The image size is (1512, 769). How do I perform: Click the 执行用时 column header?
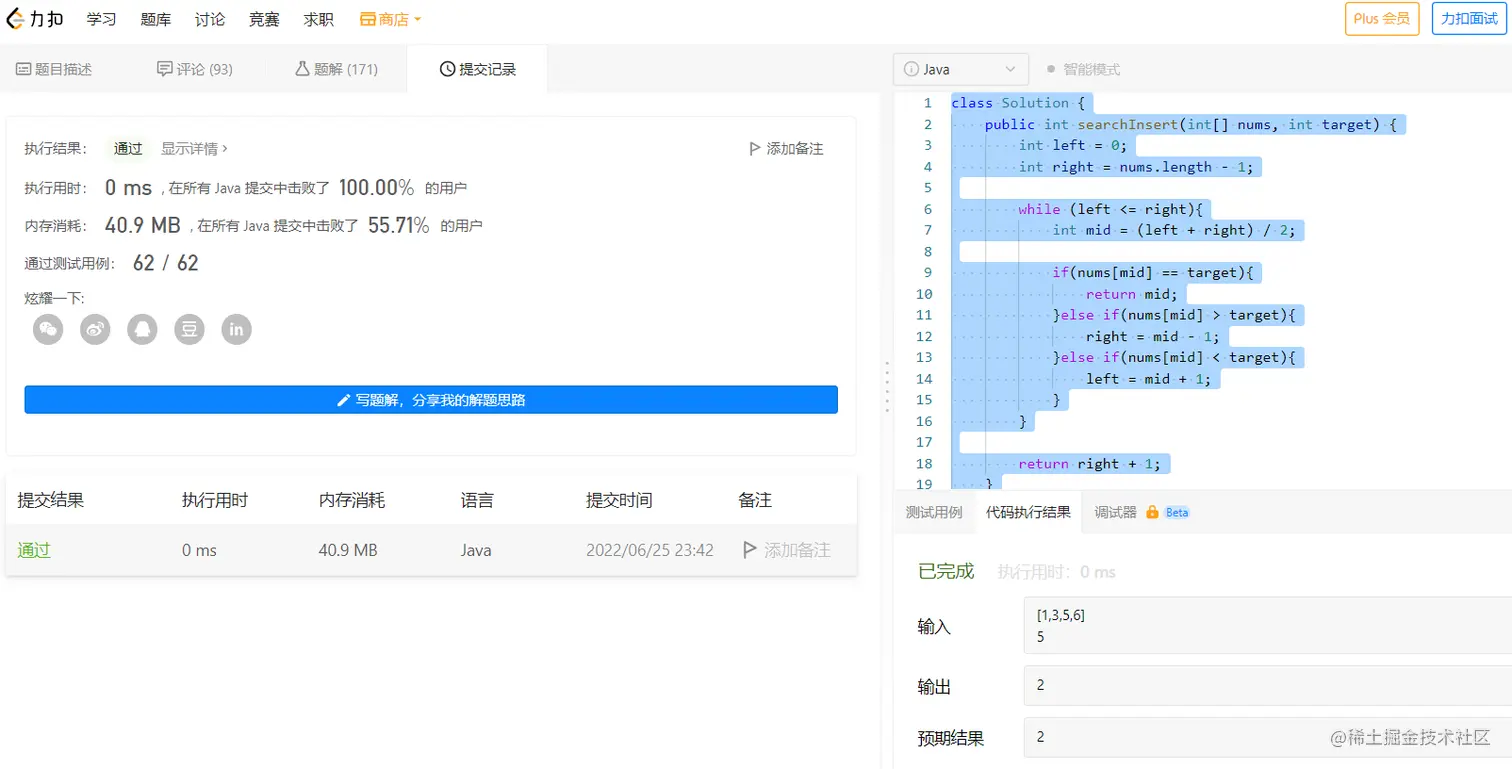click(x=215, y=500)
